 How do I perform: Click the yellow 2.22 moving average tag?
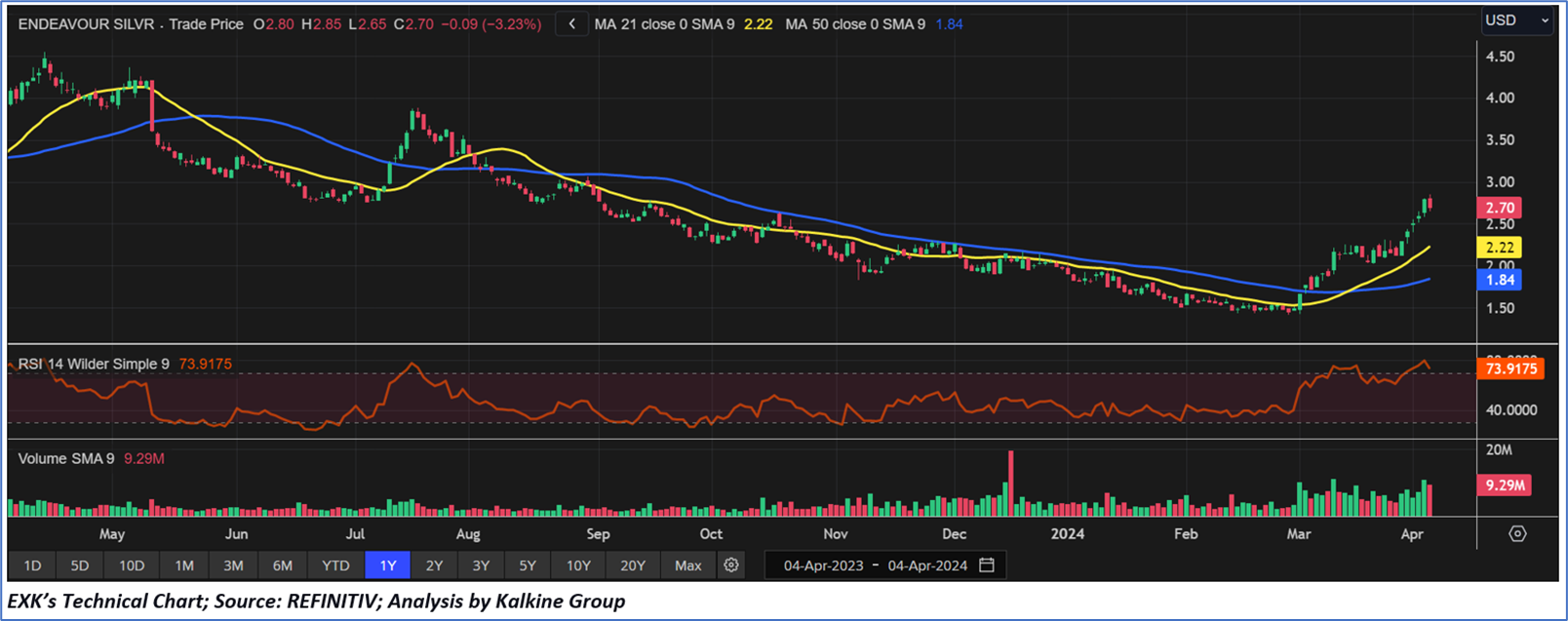[1500, 248]
